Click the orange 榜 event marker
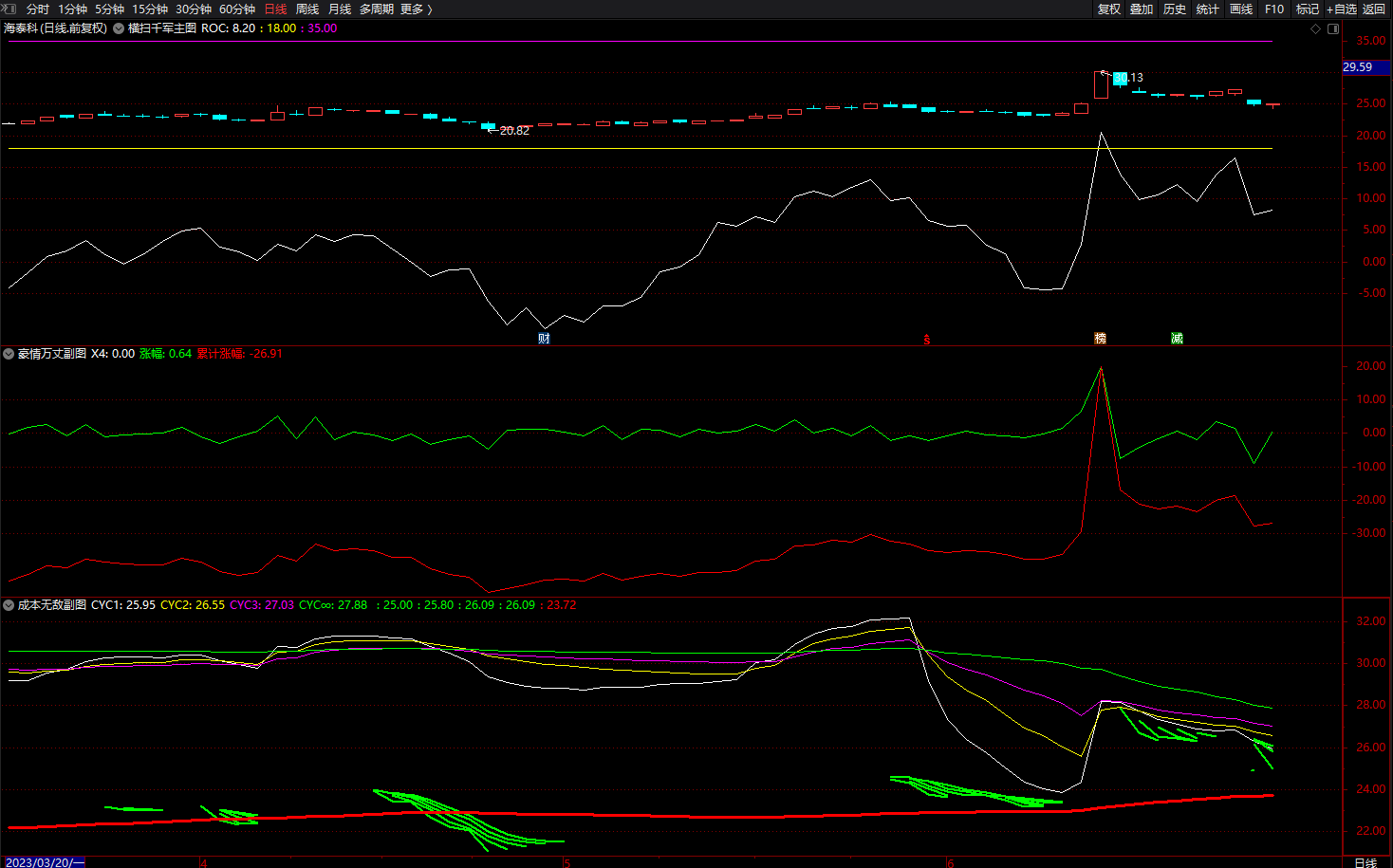Viewport: 1393px width, 868px height. (1100, 339)
